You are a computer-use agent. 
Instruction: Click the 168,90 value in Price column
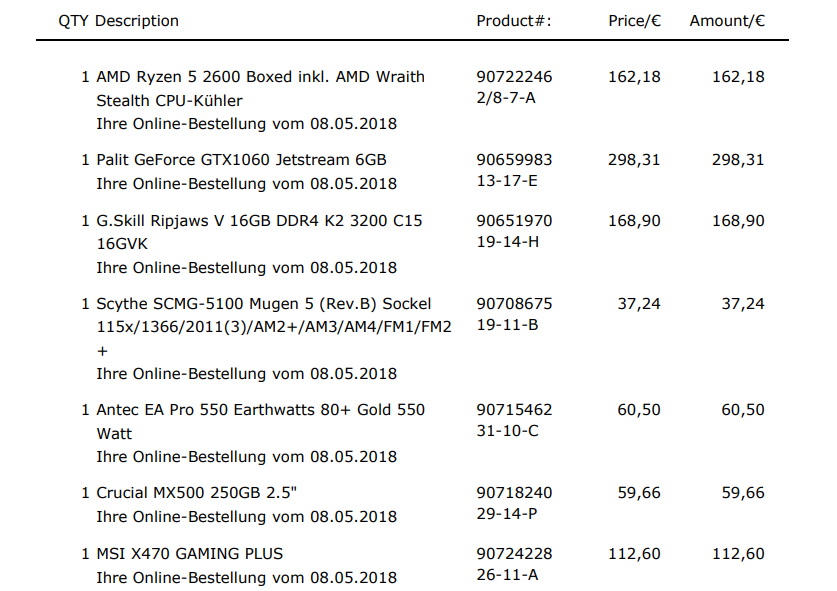[x=634, y=221]
